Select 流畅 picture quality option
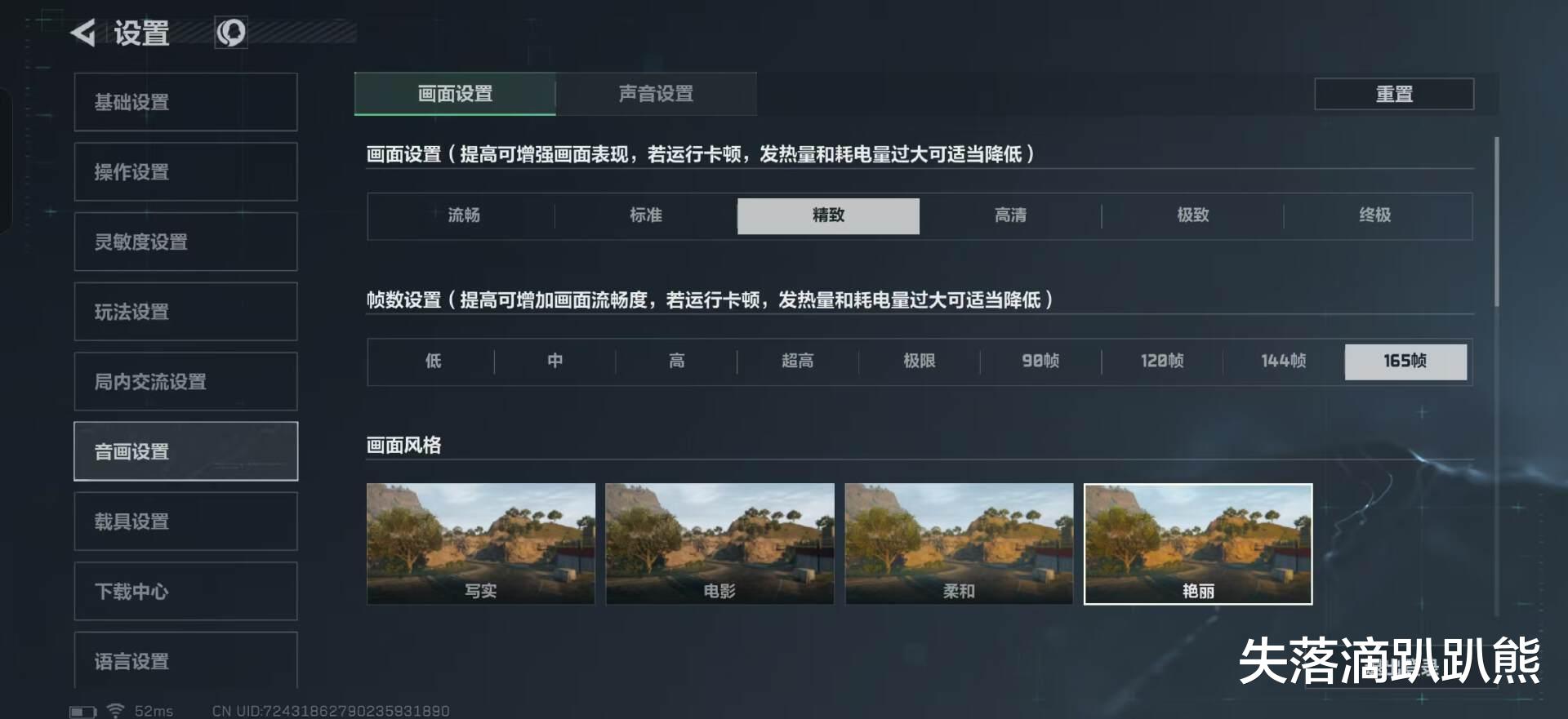1568x719 pixels. 463,215
